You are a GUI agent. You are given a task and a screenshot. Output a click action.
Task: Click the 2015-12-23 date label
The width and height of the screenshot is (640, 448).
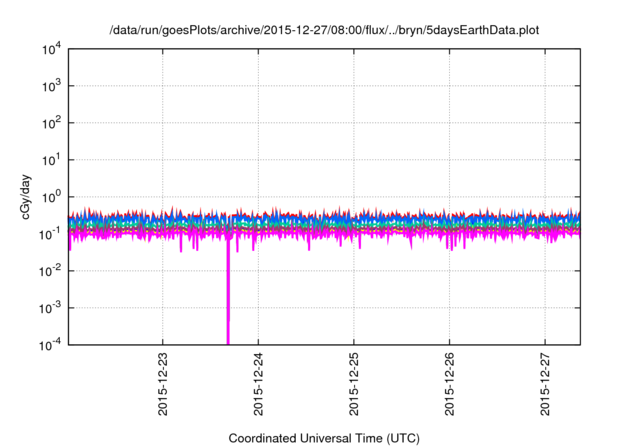pyautogui.click(x=163, y=384)
